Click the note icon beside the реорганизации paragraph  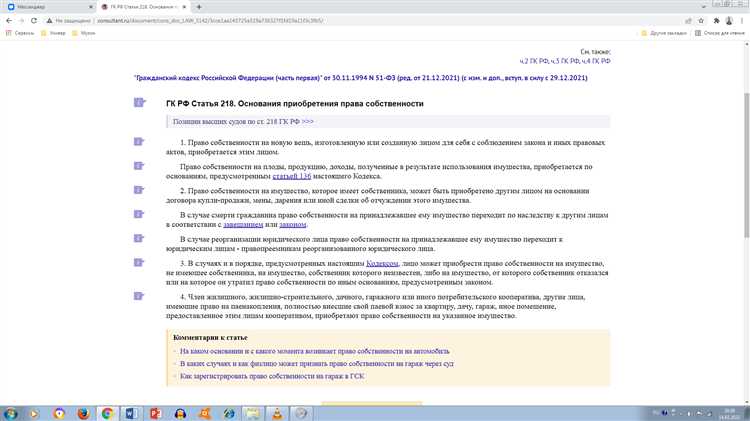pos(139,238)
